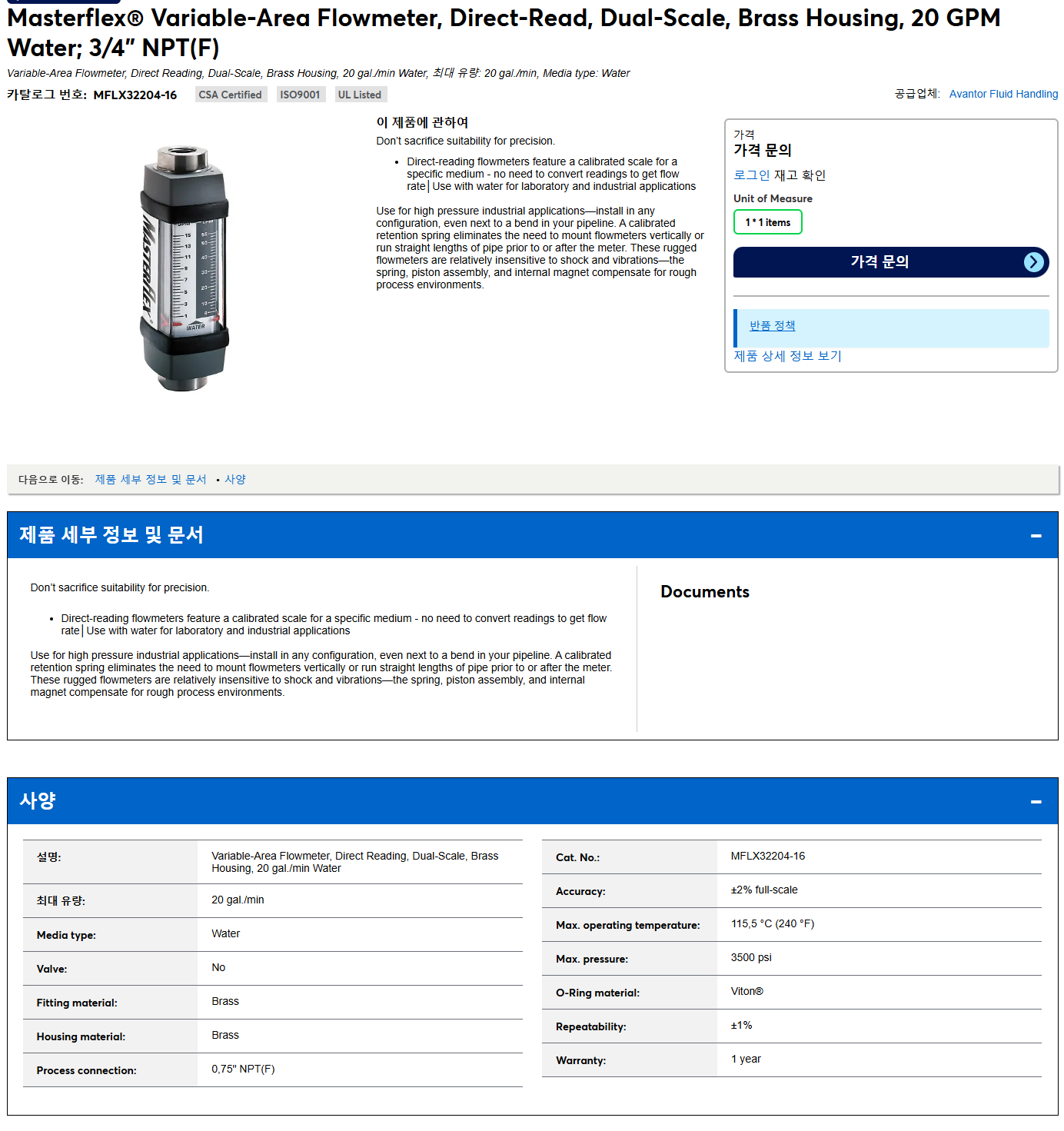Select the 1 * 1 items unit option

(767, 222)
